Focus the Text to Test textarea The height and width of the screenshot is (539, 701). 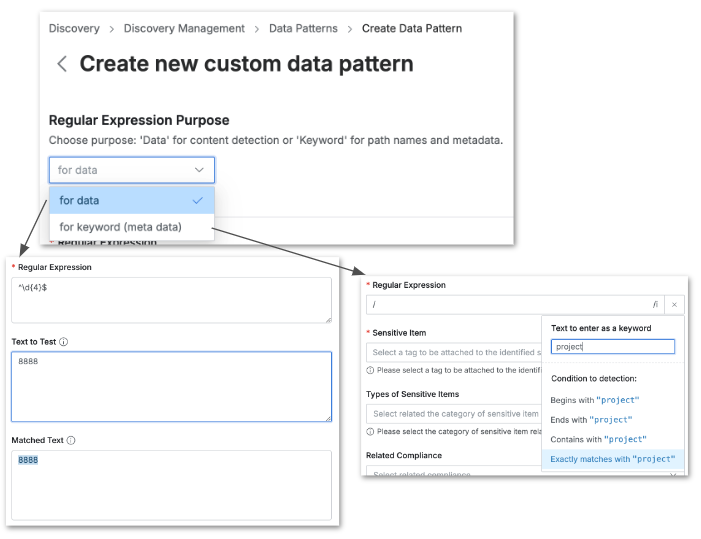[171, 386]
